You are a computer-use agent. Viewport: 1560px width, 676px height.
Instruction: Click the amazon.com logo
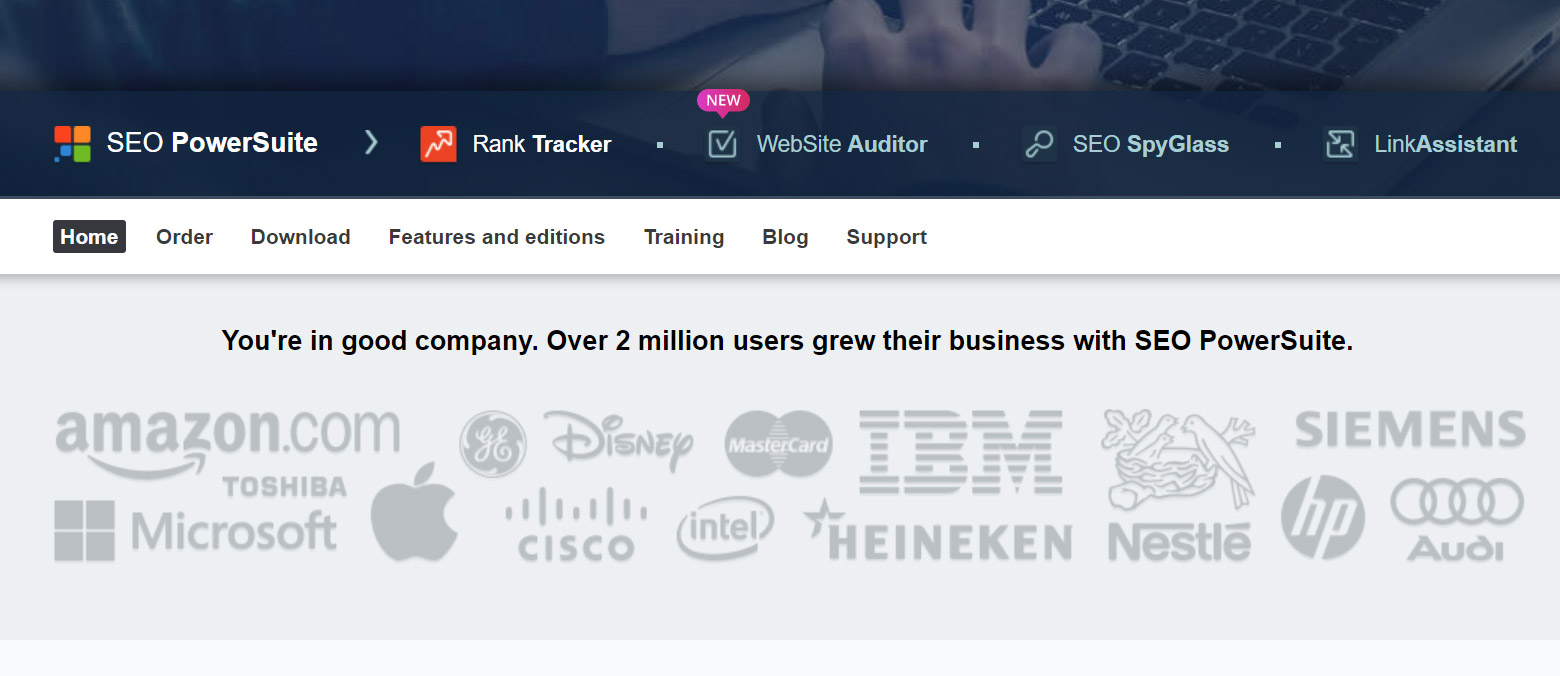coord(227,440)
